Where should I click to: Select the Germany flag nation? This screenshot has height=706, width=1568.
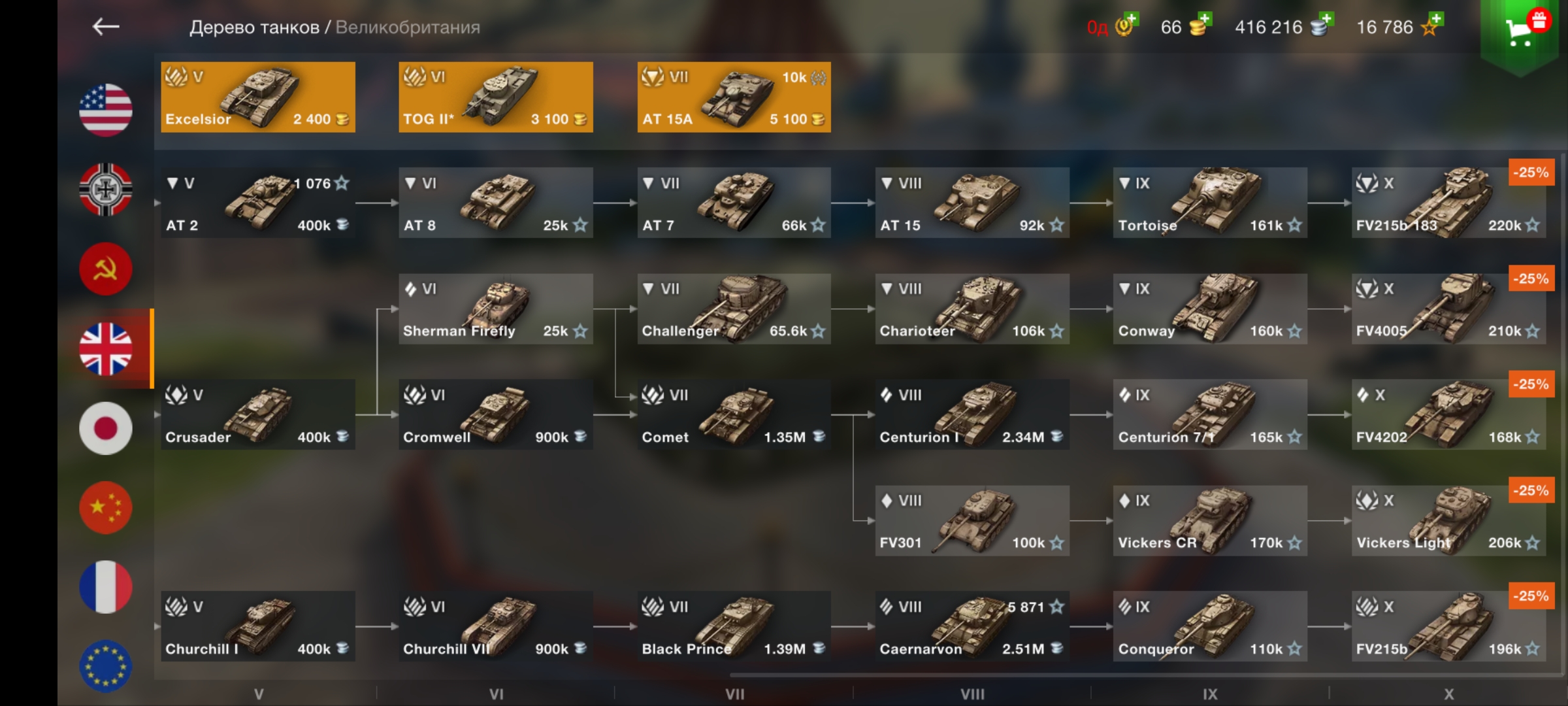coord(106,190)
